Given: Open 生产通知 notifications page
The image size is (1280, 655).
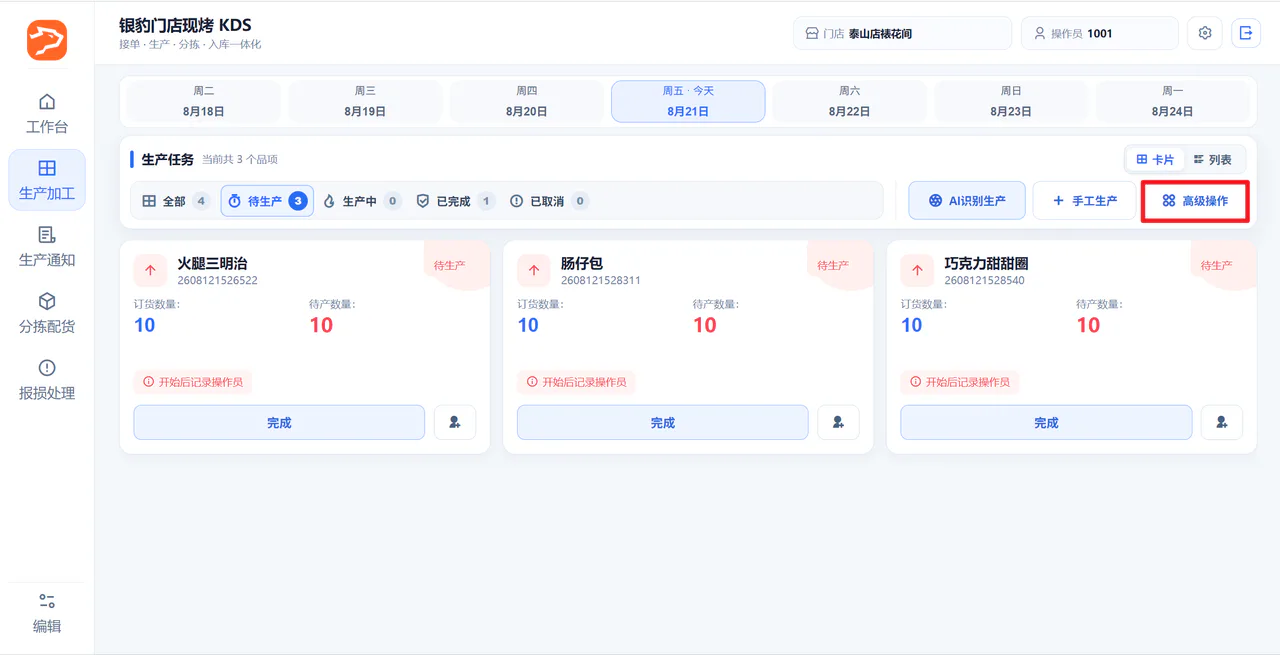Looking at the screenshot, I should (47, 247).
